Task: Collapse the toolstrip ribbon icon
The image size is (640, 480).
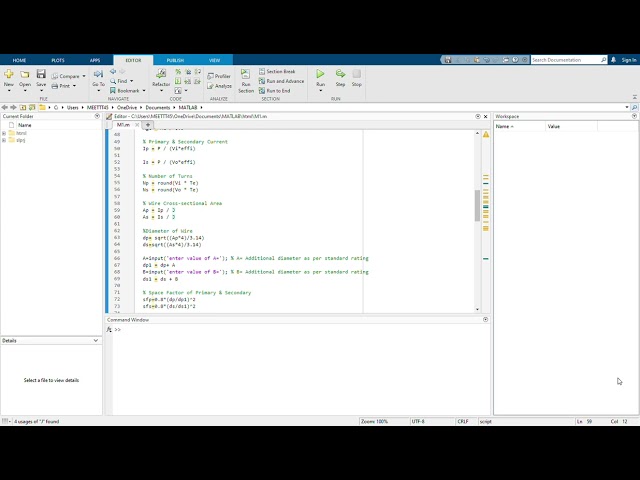Action: 635,97
